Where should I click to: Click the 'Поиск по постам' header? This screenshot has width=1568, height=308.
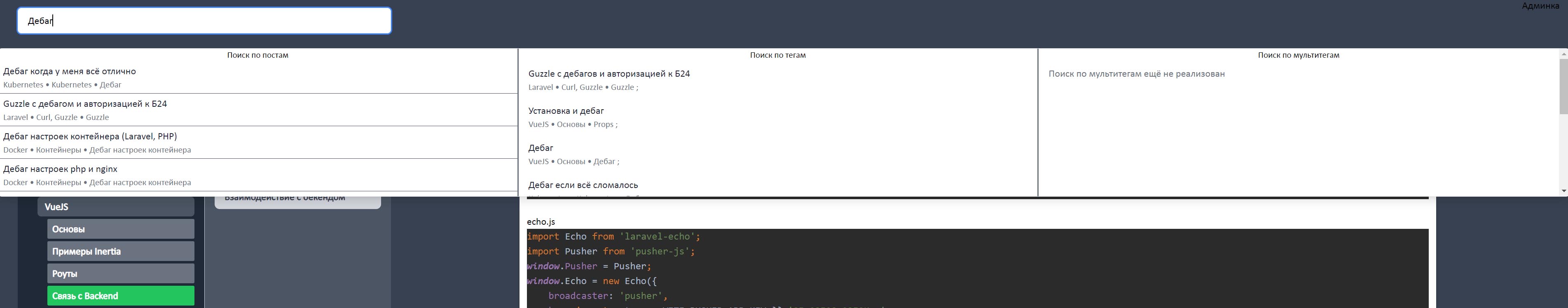point(258,55)
